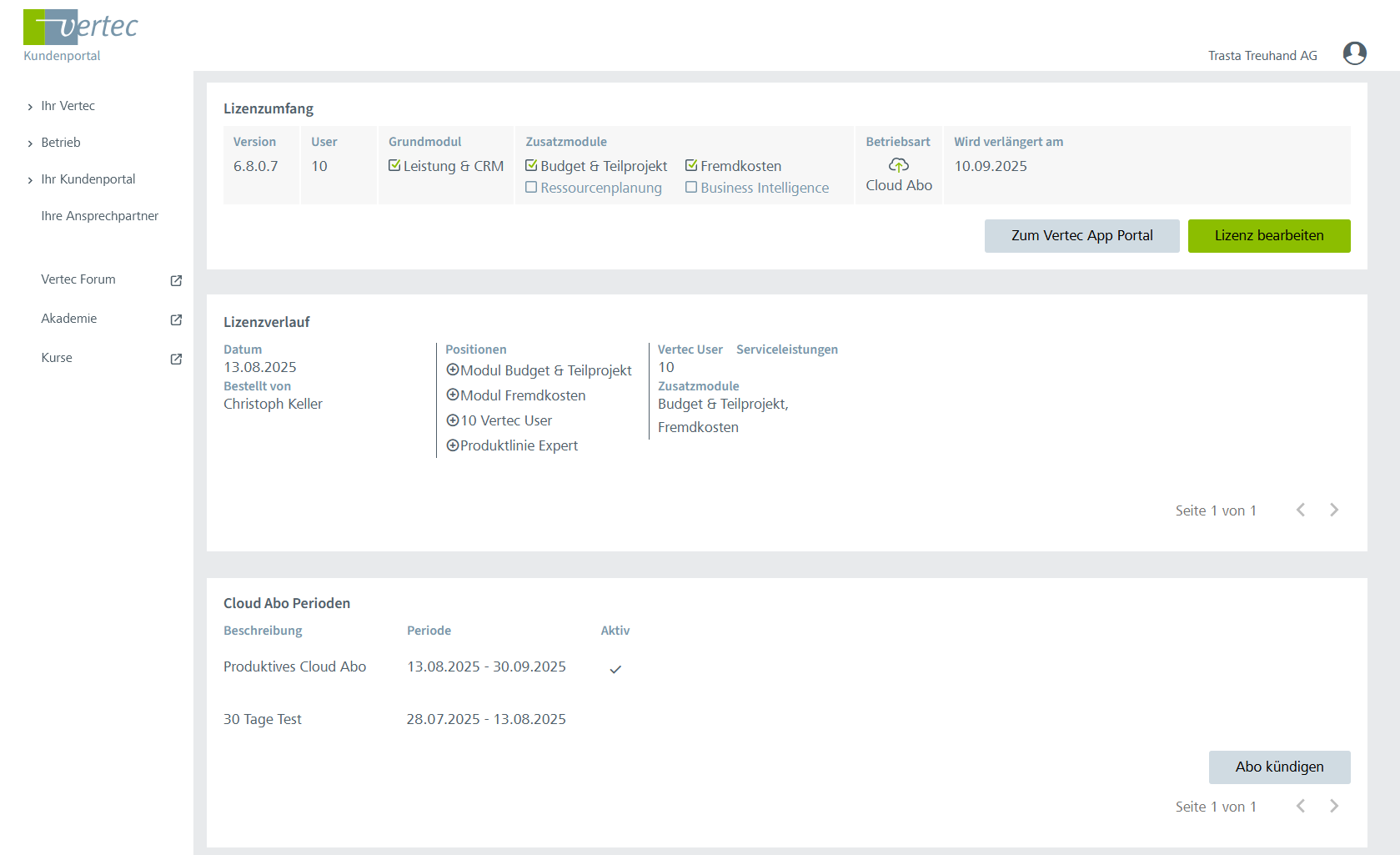Viewport: 1400px width, 855px height.
Task: Open Vertec Forum external link icon
Action: click(176, 280)
